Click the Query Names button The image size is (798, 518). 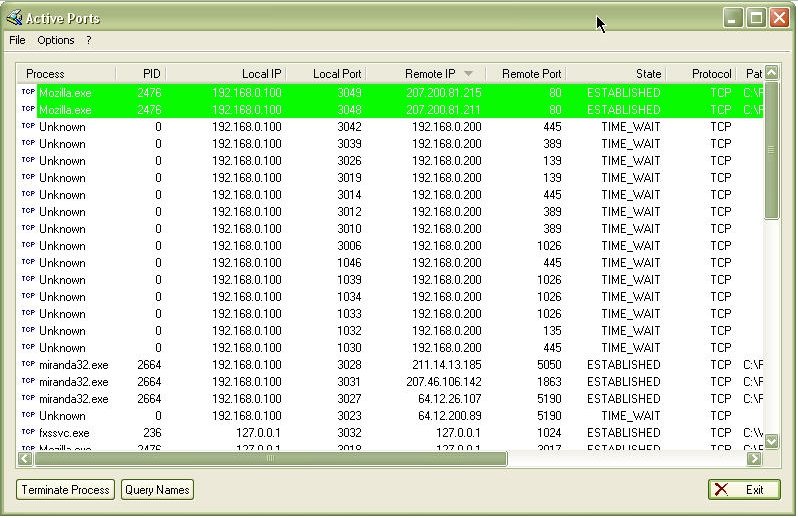tap(157, 490)
